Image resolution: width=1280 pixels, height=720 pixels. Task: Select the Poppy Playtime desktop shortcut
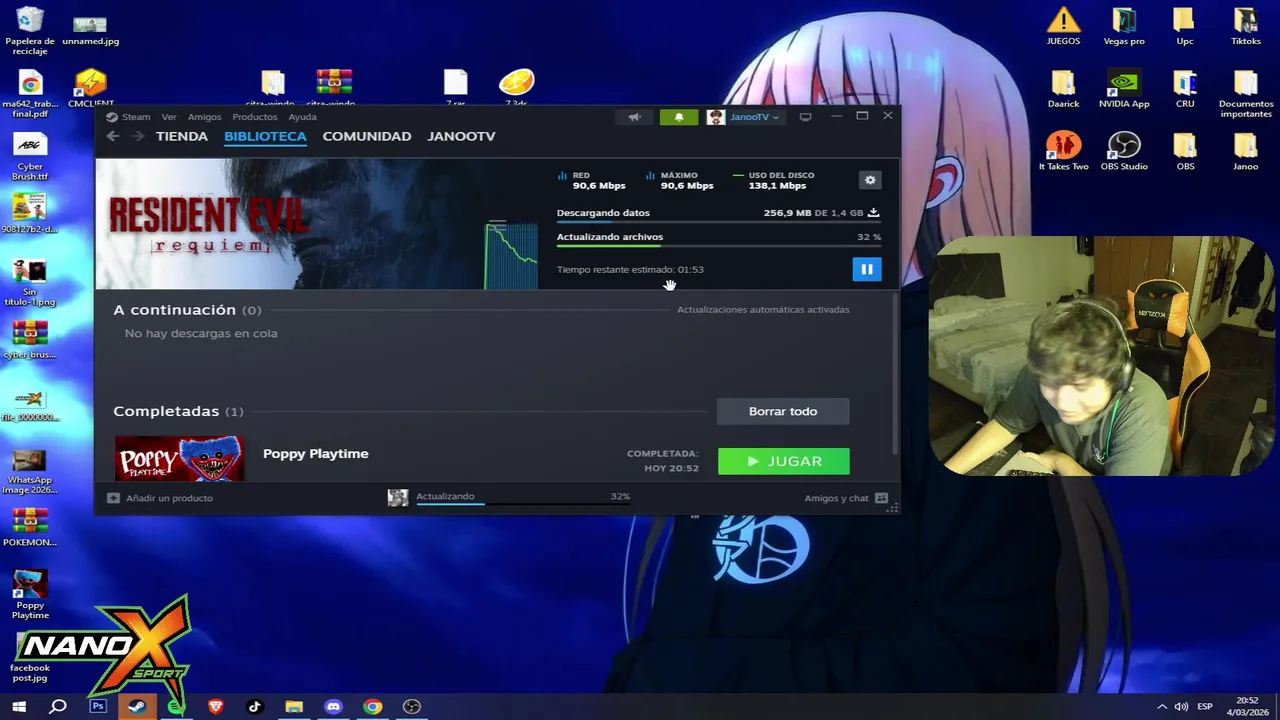click(30, 595)
